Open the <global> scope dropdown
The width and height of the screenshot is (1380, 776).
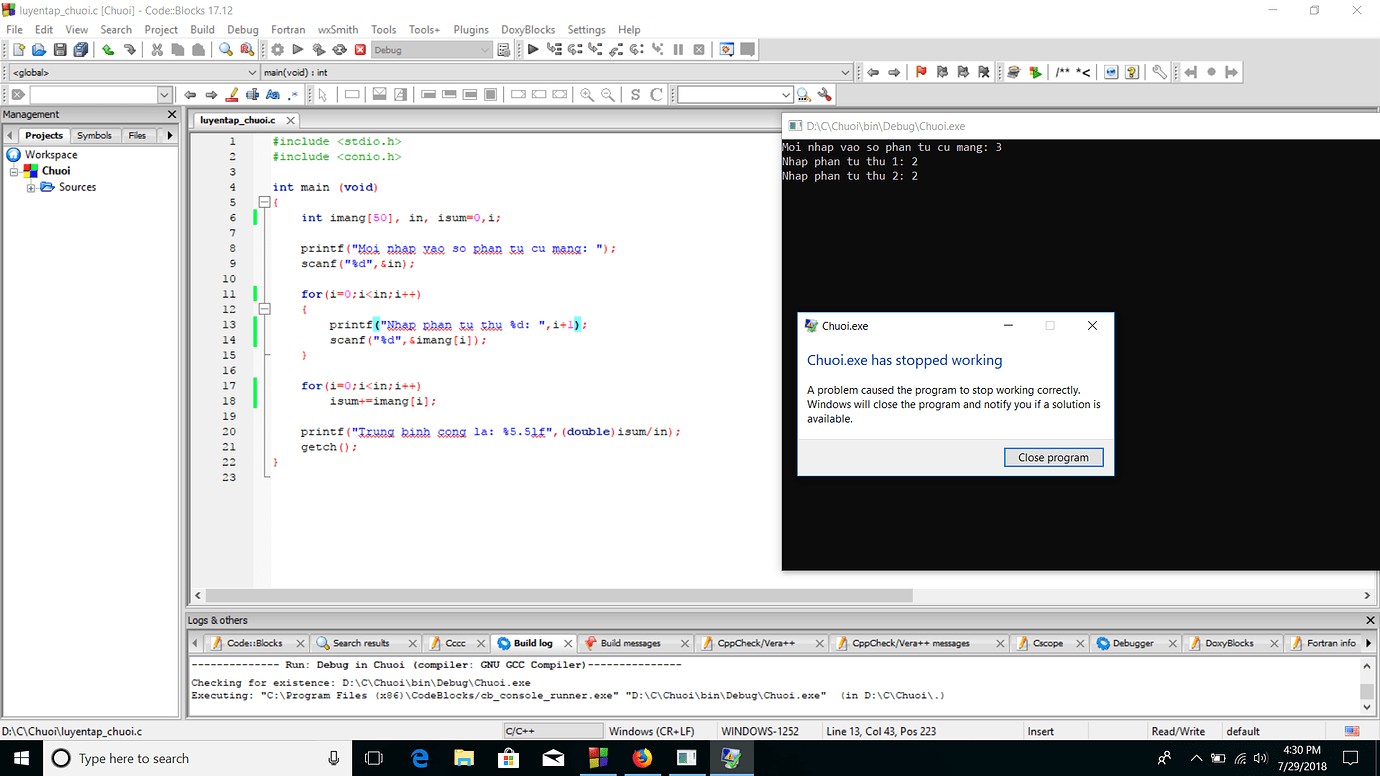[x=252, y=72]
